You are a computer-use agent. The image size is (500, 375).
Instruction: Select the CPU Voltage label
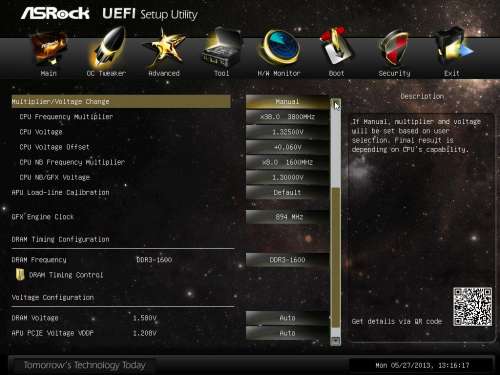pyautogui.click(x=41, y=132)
